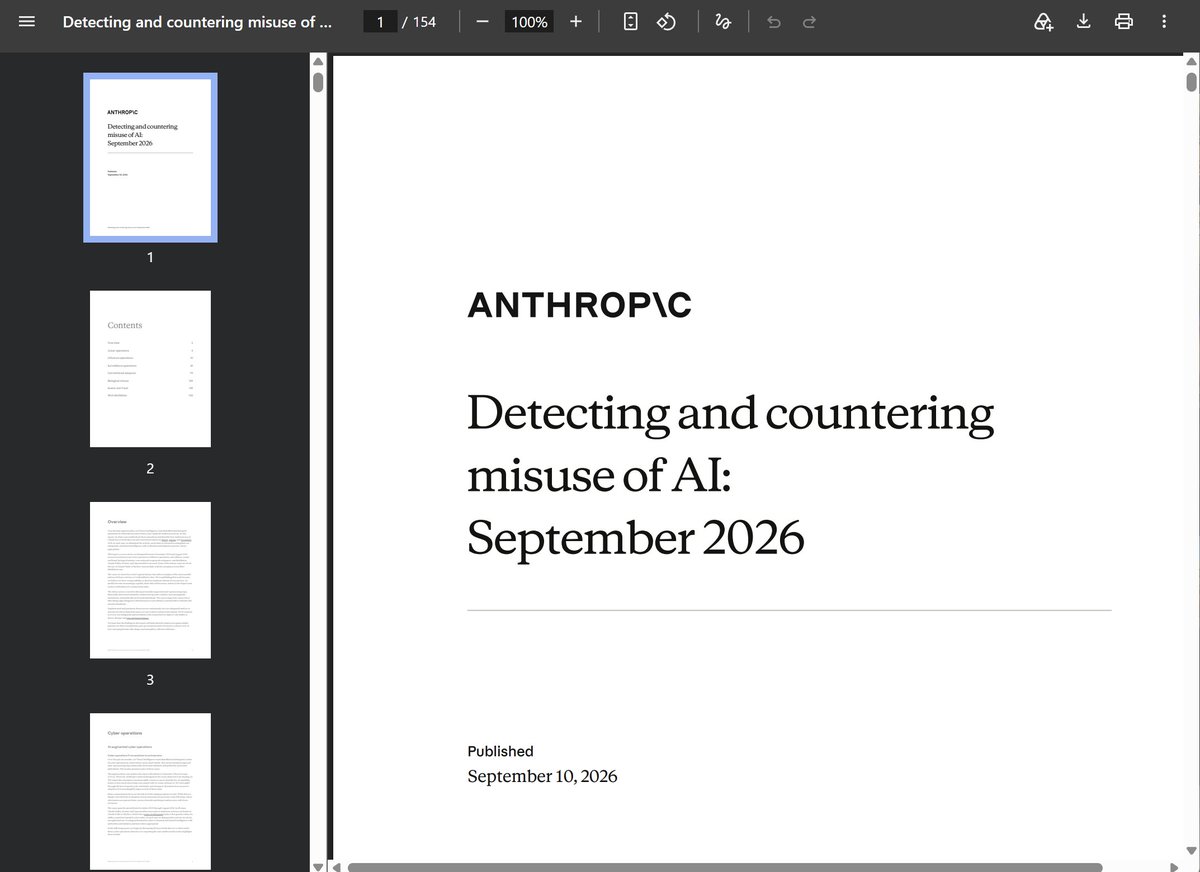Viewport: 1200px width, 872px height.
Task: Click the document scroll up arrow
Action: tap(1191, 61)
